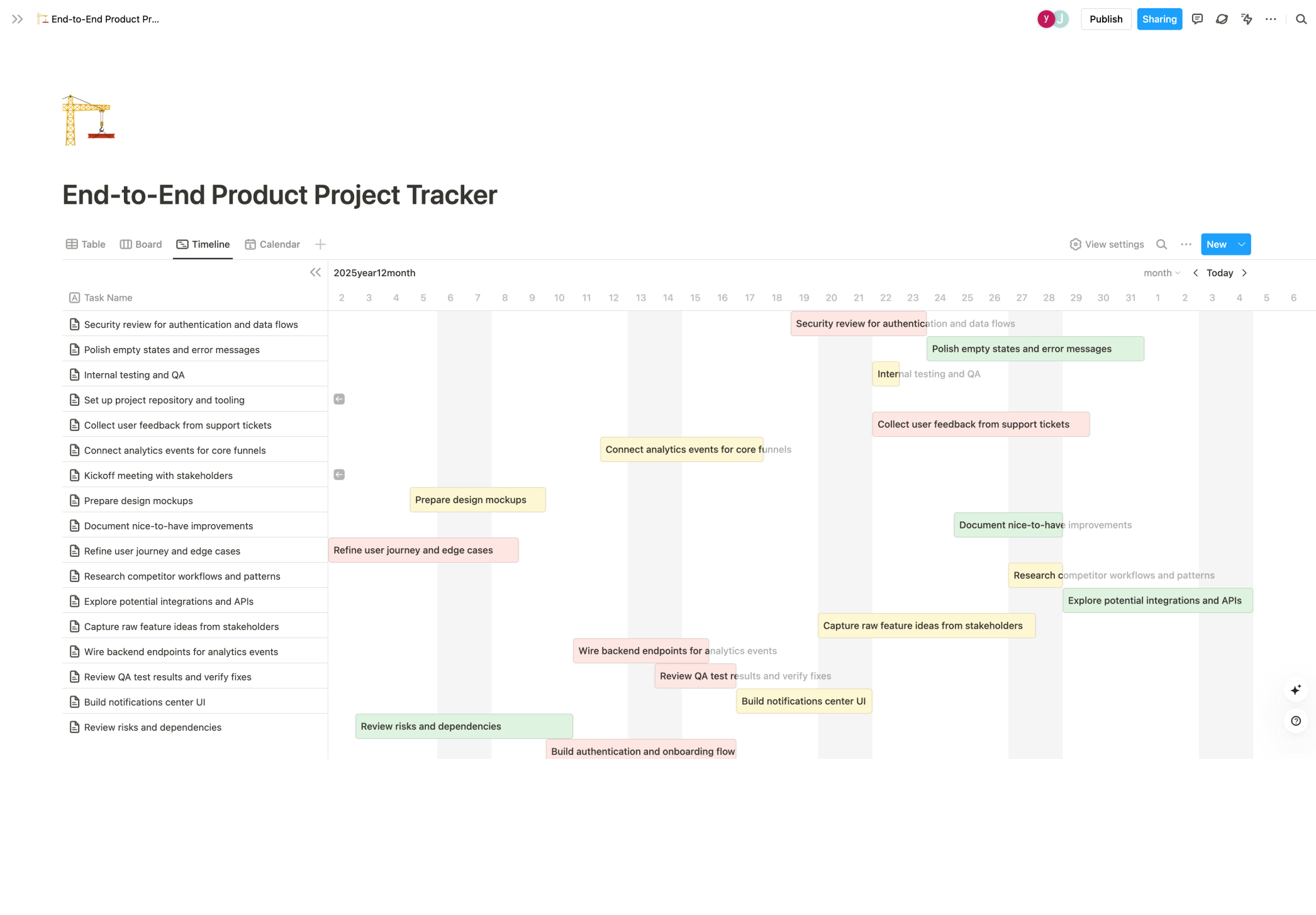Open the comments panel from the top bar

click(1198, 19)
